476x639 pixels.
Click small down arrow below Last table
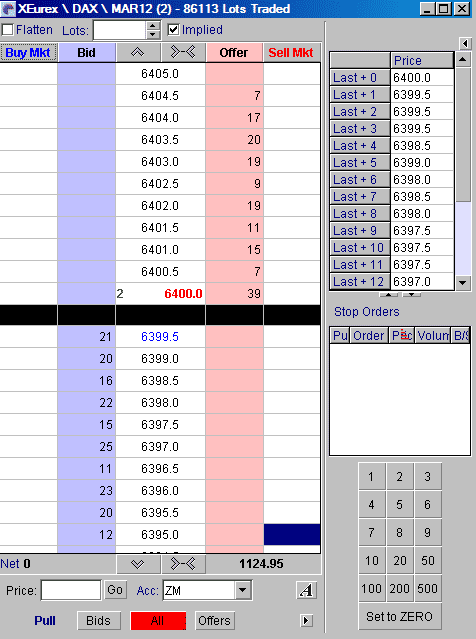[x=412, y=294]
